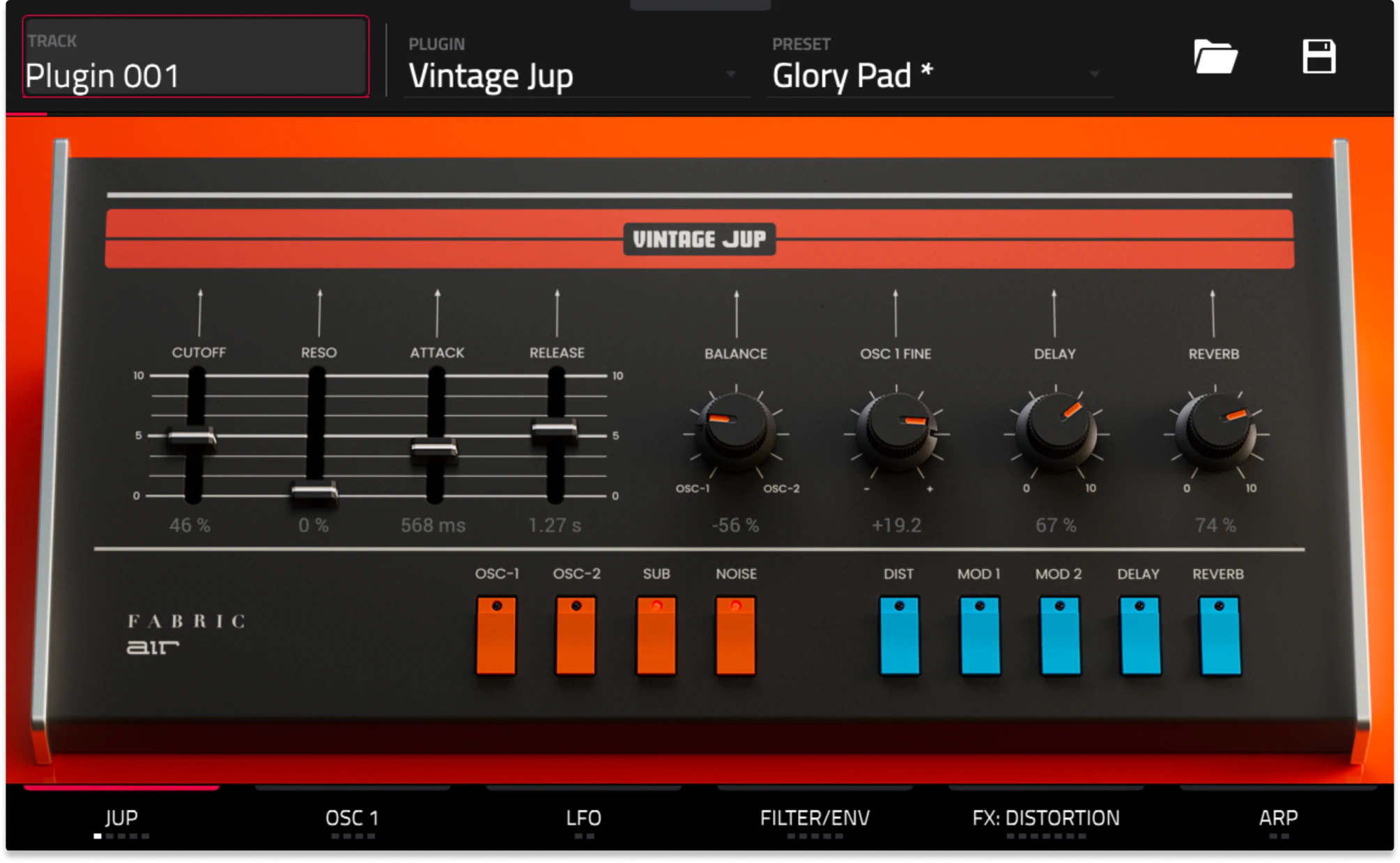The image size is (1400, 863).
Task: Go to the ARP tab
Action: click(1278, 818)
